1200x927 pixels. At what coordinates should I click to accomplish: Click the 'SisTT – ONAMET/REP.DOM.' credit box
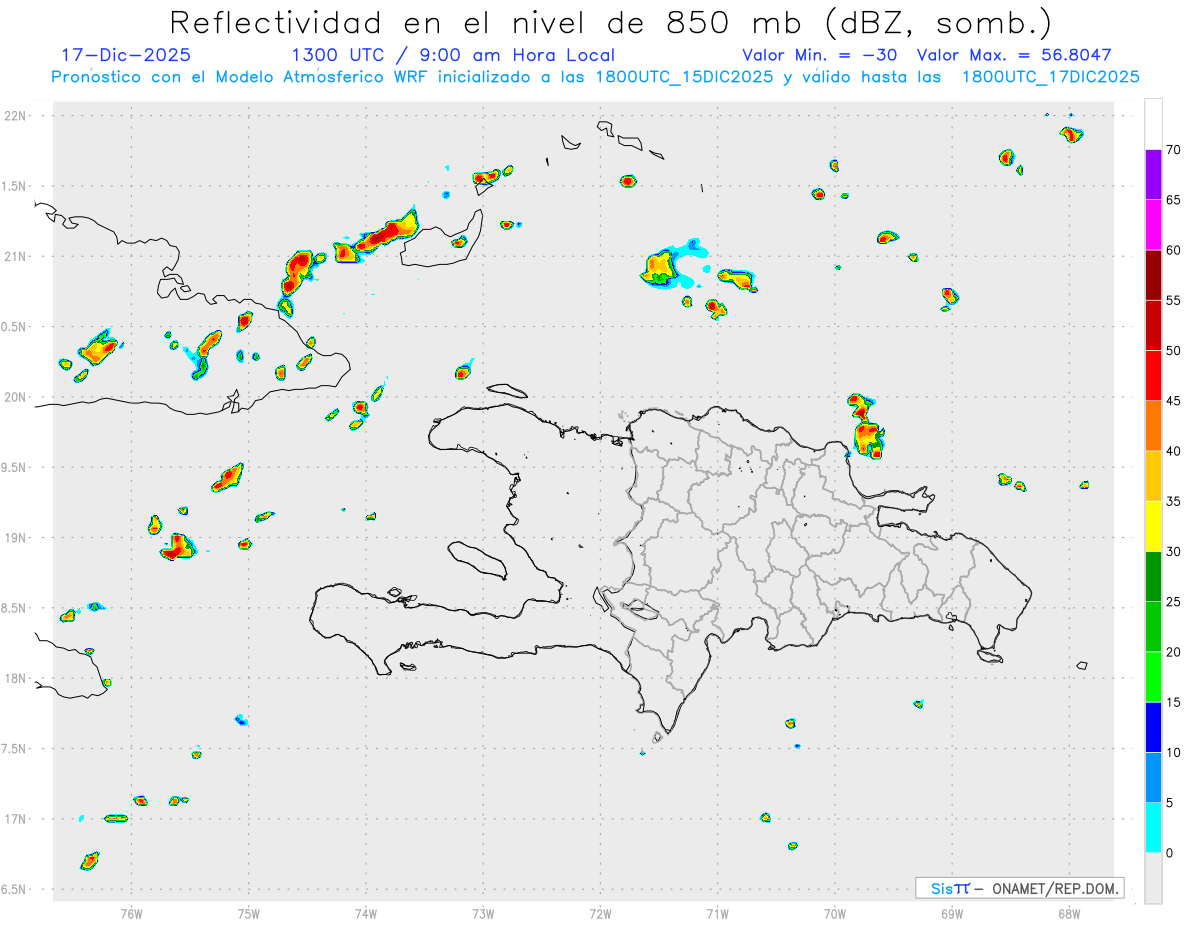(x=1020, y=888)
